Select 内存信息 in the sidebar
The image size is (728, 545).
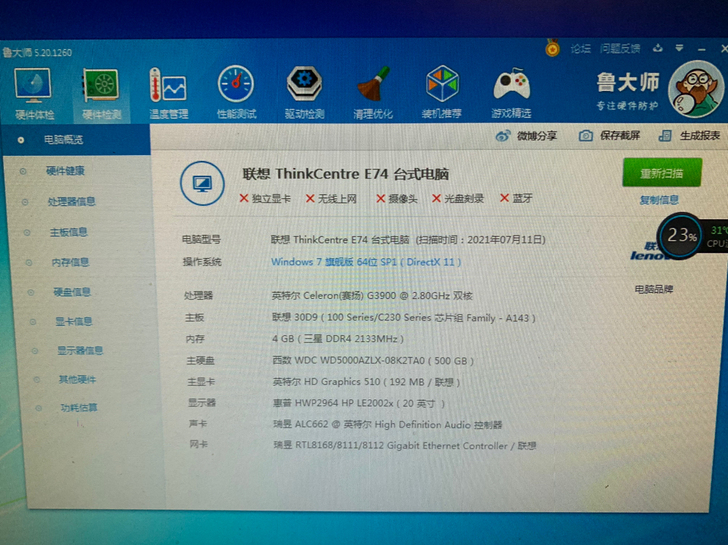point(70,262)
